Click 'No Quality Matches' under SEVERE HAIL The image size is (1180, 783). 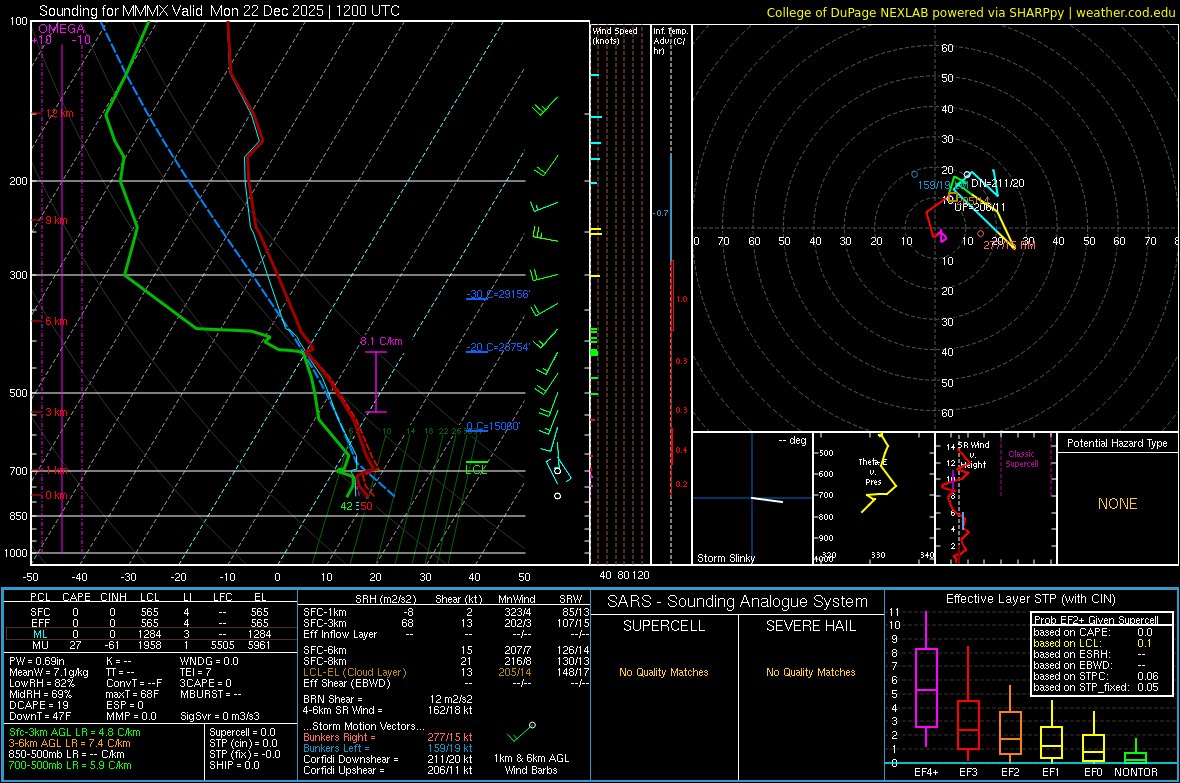(811, 672)
